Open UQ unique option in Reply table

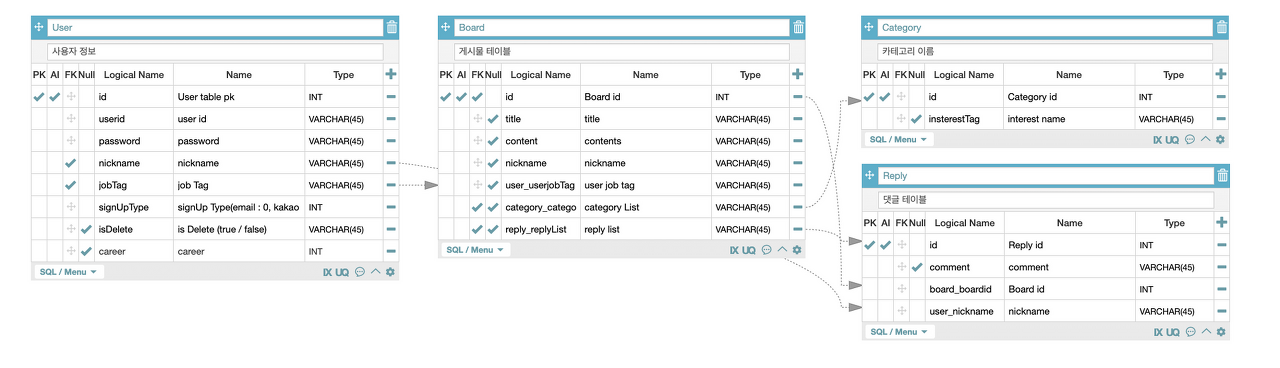pyautogui.click(x=1173, y=332)
